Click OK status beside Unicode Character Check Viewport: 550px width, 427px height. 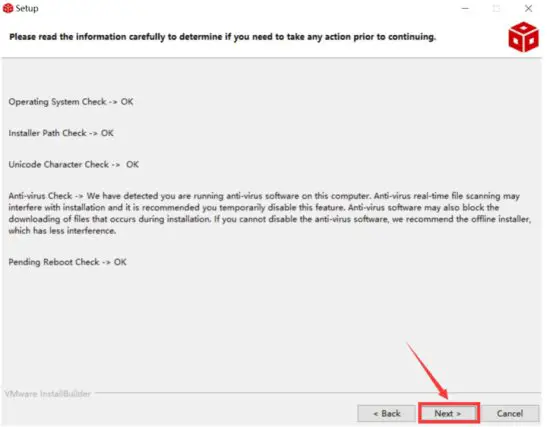133,164
